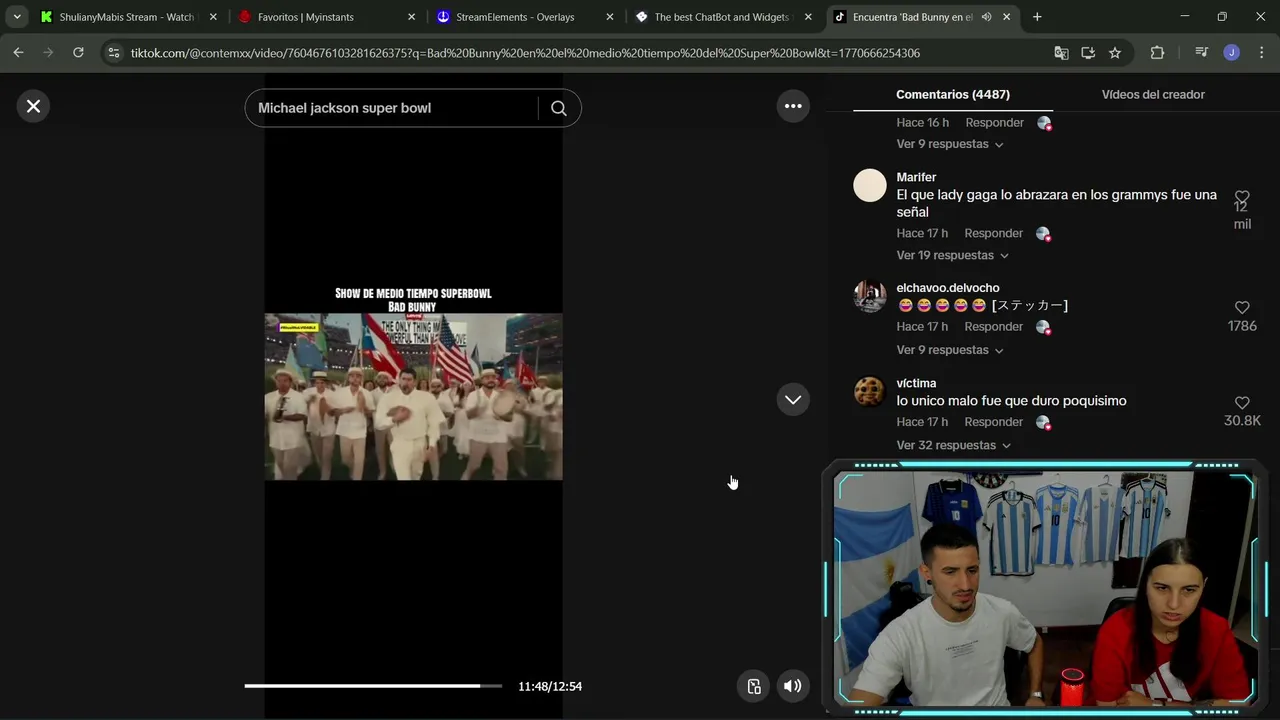Mute the video volume
This screenshot has width=1280, height=720.
pos(792,686)
